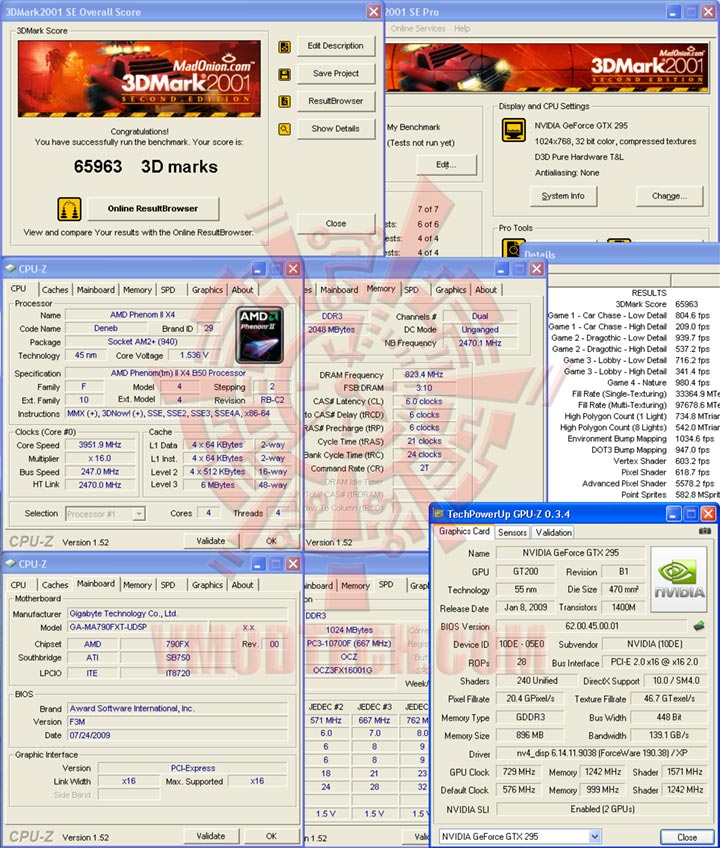Click OK in CPU-Z Motherboard window
This screenshot has width=720, height=848.
click(271, 836)
